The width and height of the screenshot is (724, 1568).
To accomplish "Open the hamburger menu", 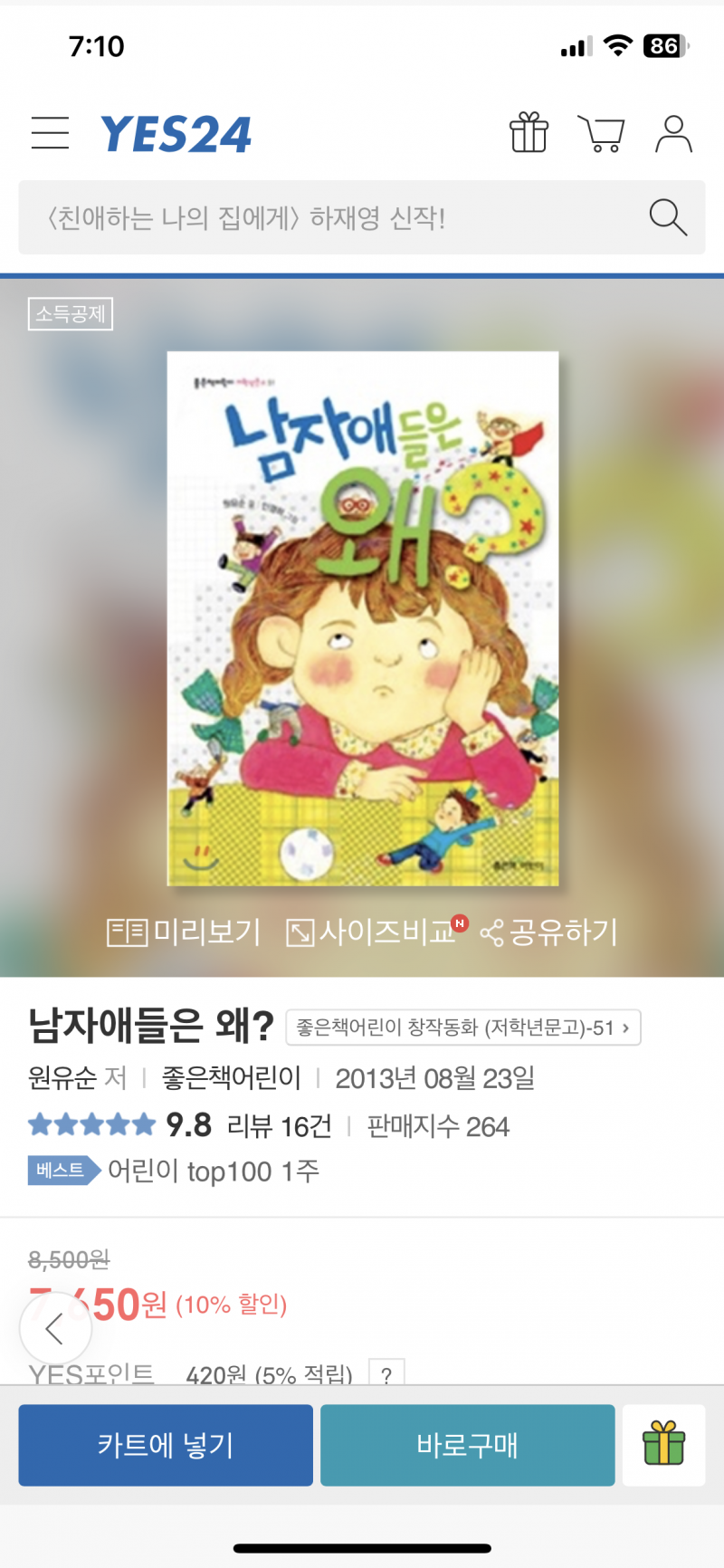I will click(x=50, y=133).
